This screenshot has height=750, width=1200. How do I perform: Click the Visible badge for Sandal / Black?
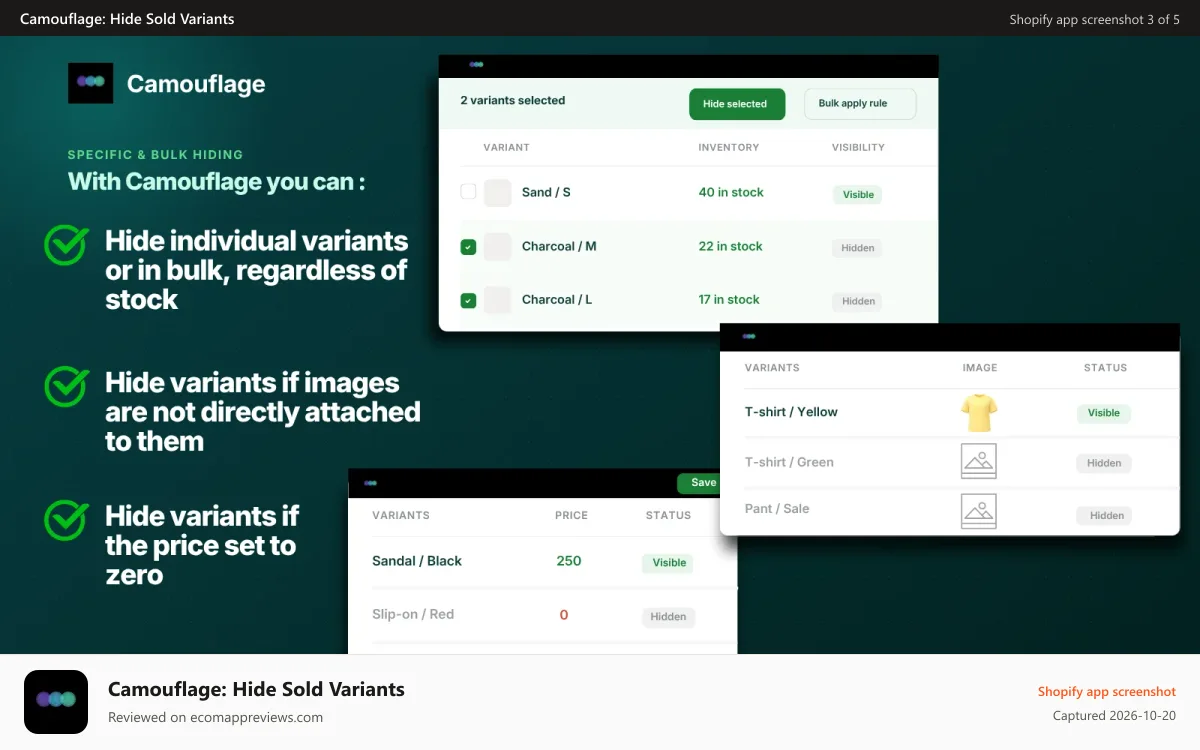pyautogui.click(x=669, y=563)
